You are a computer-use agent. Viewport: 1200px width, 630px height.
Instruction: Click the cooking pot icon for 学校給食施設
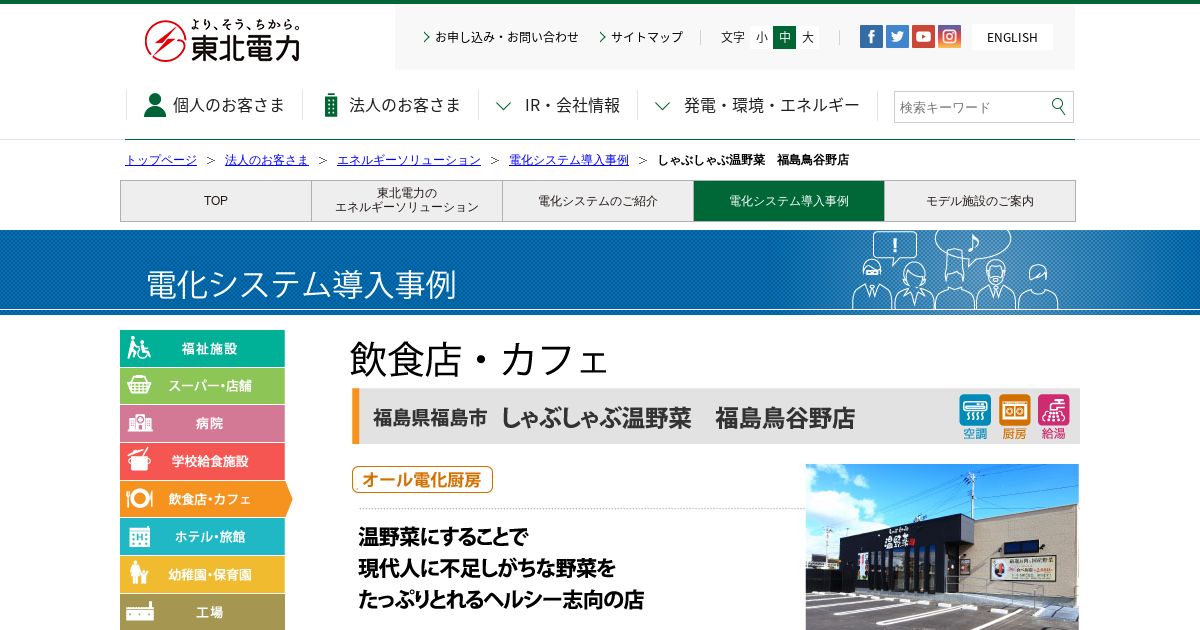[139, 460]
